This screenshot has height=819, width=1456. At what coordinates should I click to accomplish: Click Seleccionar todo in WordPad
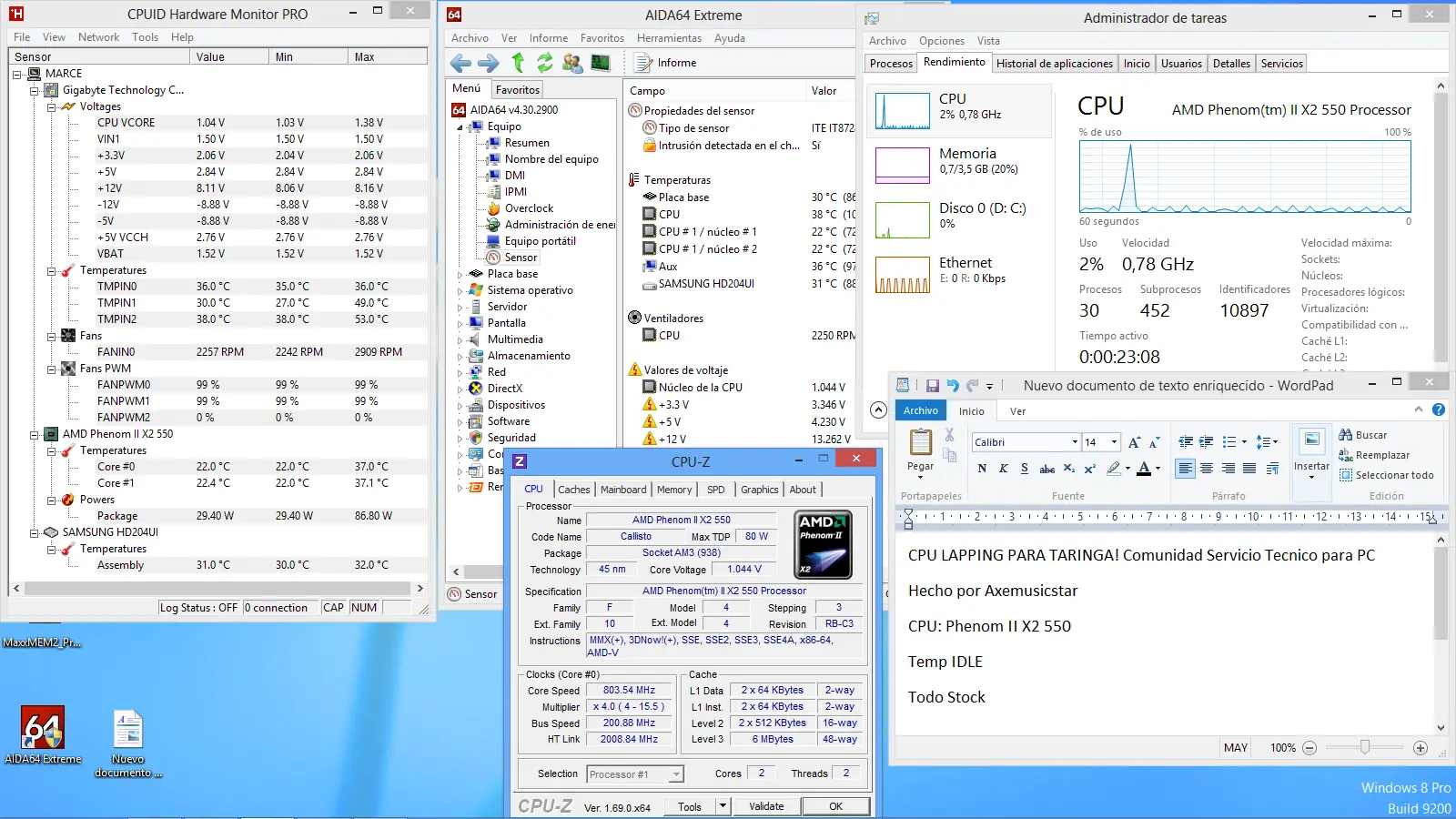click(1386, 475)
